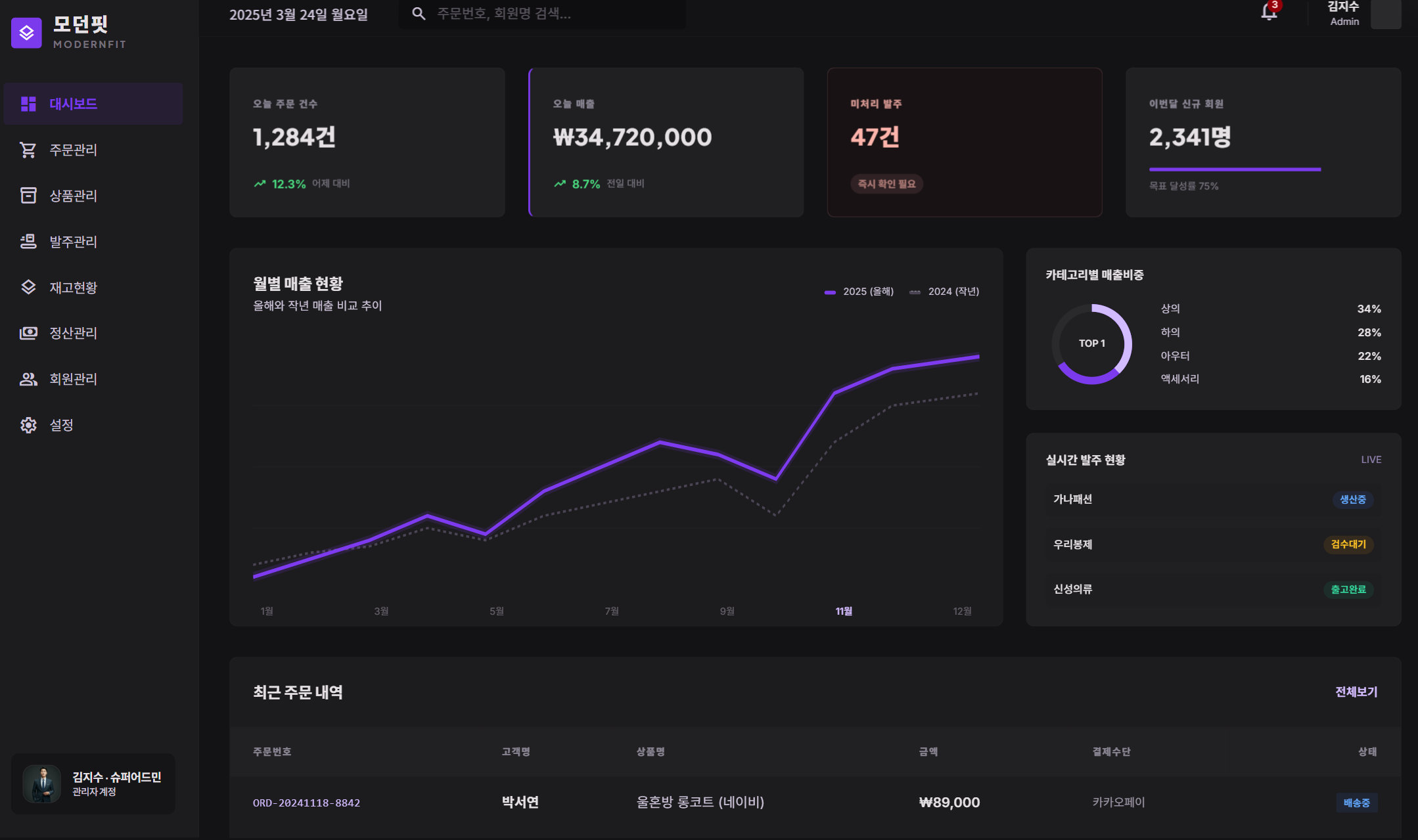Image resolution: width=1418 pixels, height=840 pixels.
Task: Select the 가나패션 order row
Action: pos(1213,499)
